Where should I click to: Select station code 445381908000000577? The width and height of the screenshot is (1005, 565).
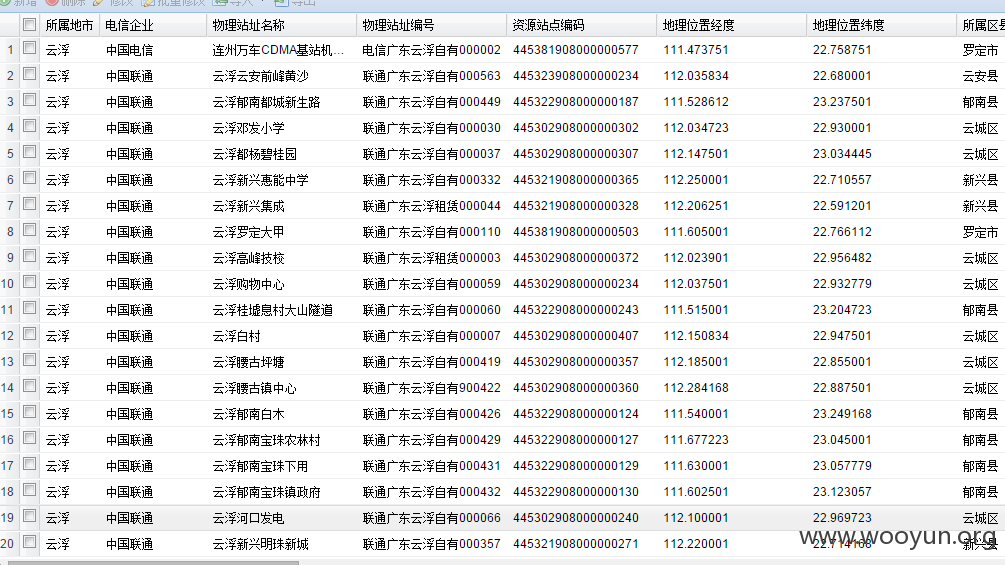(576, 50)
